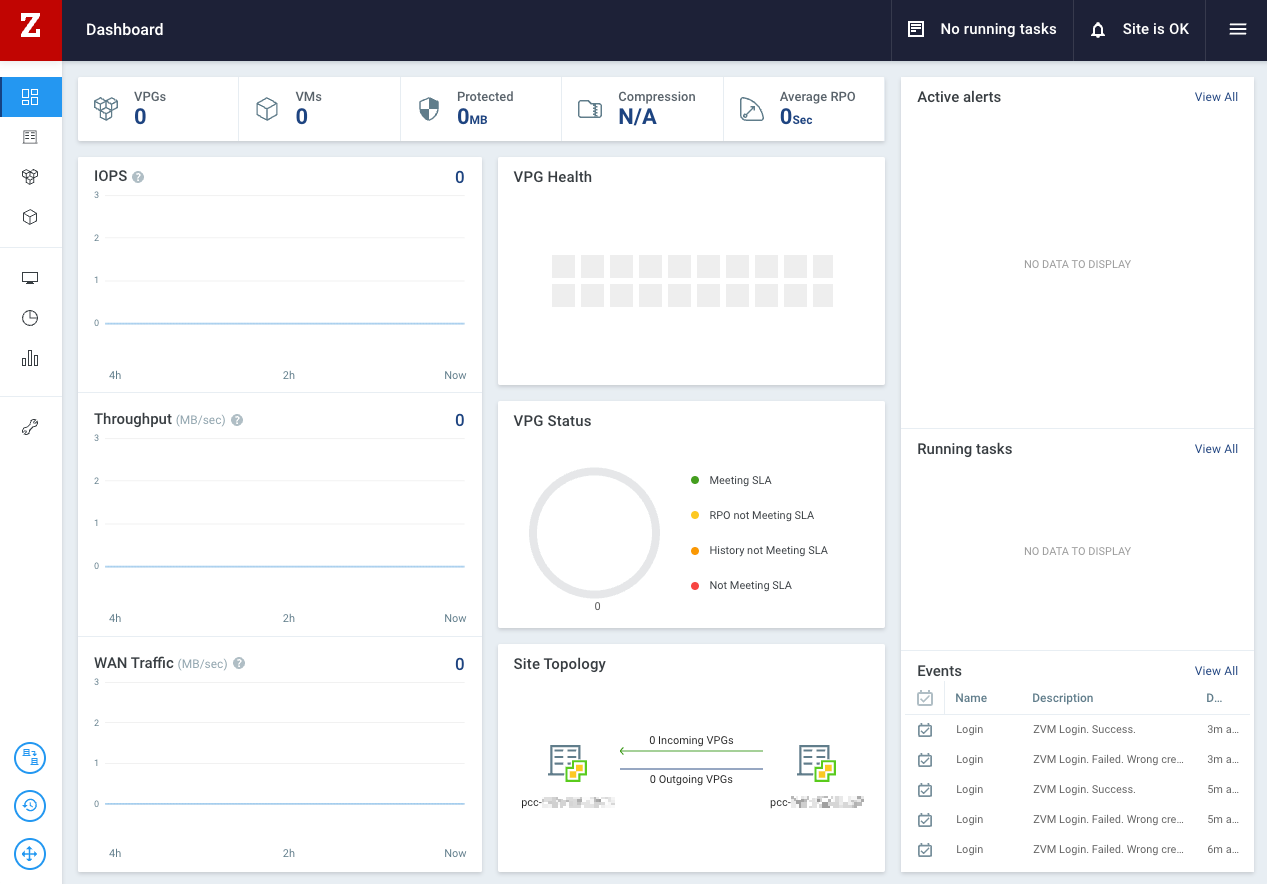The width and height of the screenshot is (1267, 884).
Task: Click the VMs count card
Action: (320, 109)
